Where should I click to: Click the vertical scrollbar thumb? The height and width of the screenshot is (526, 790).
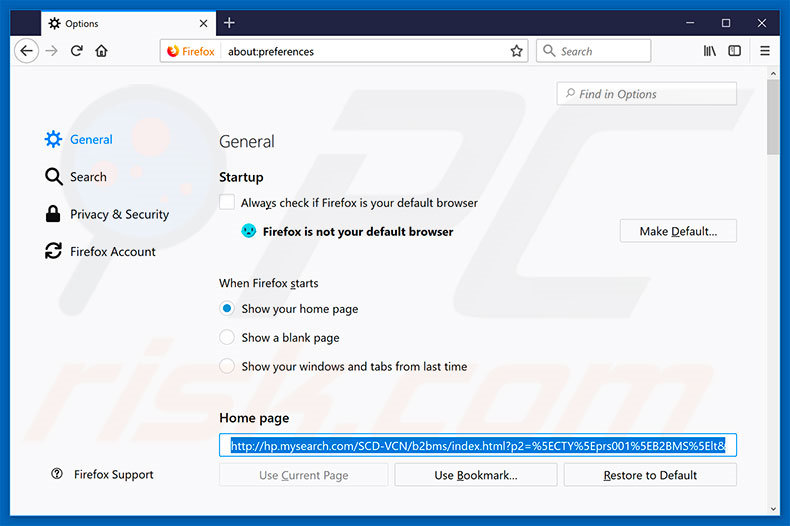[773, 117]
